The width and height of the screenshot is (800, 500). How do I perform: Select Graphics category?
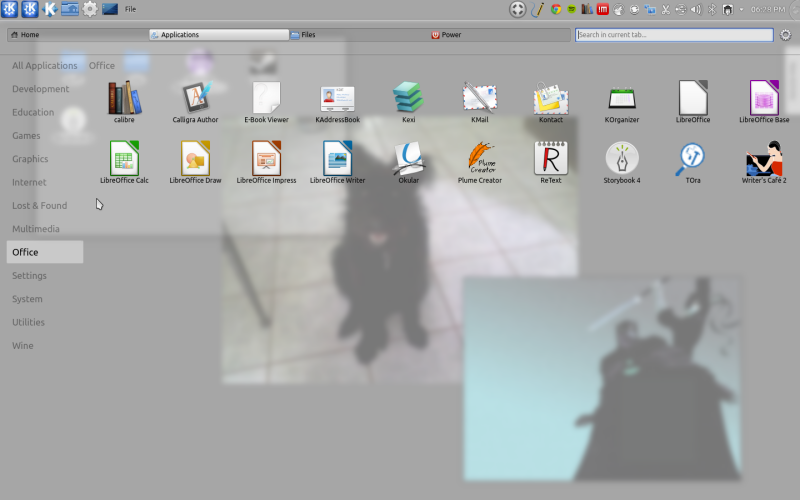tap(45, 159)
